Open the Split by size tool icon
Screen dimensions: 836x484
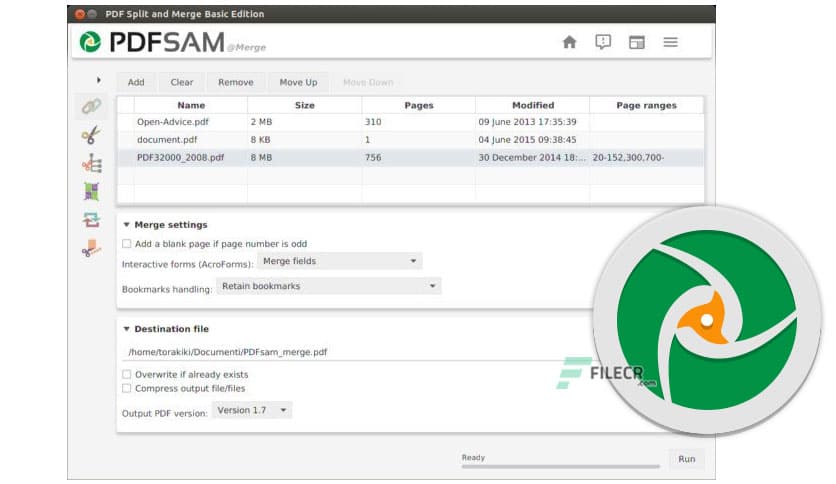91,249
